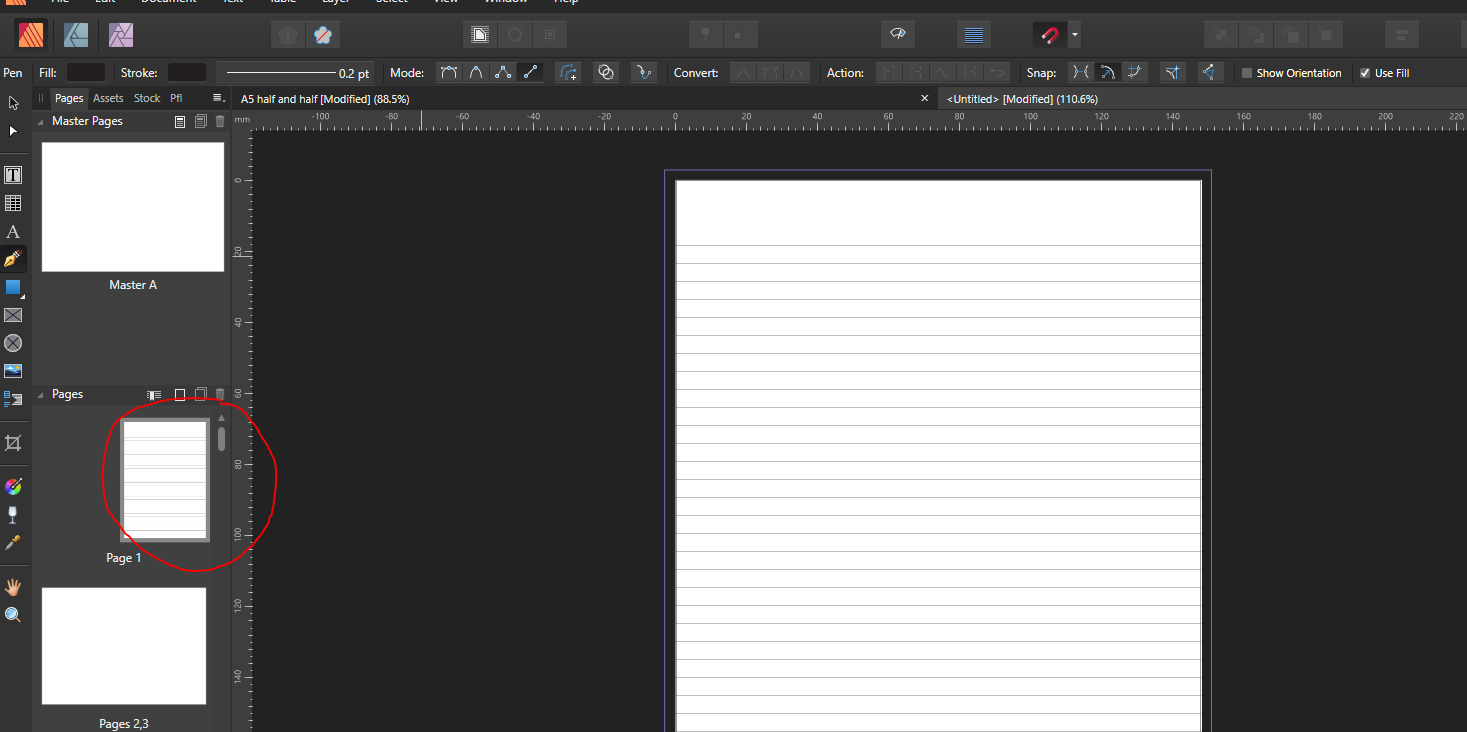
Task: Open the snapping options dropdown arrow
Action: click(x=1075, y=35)
